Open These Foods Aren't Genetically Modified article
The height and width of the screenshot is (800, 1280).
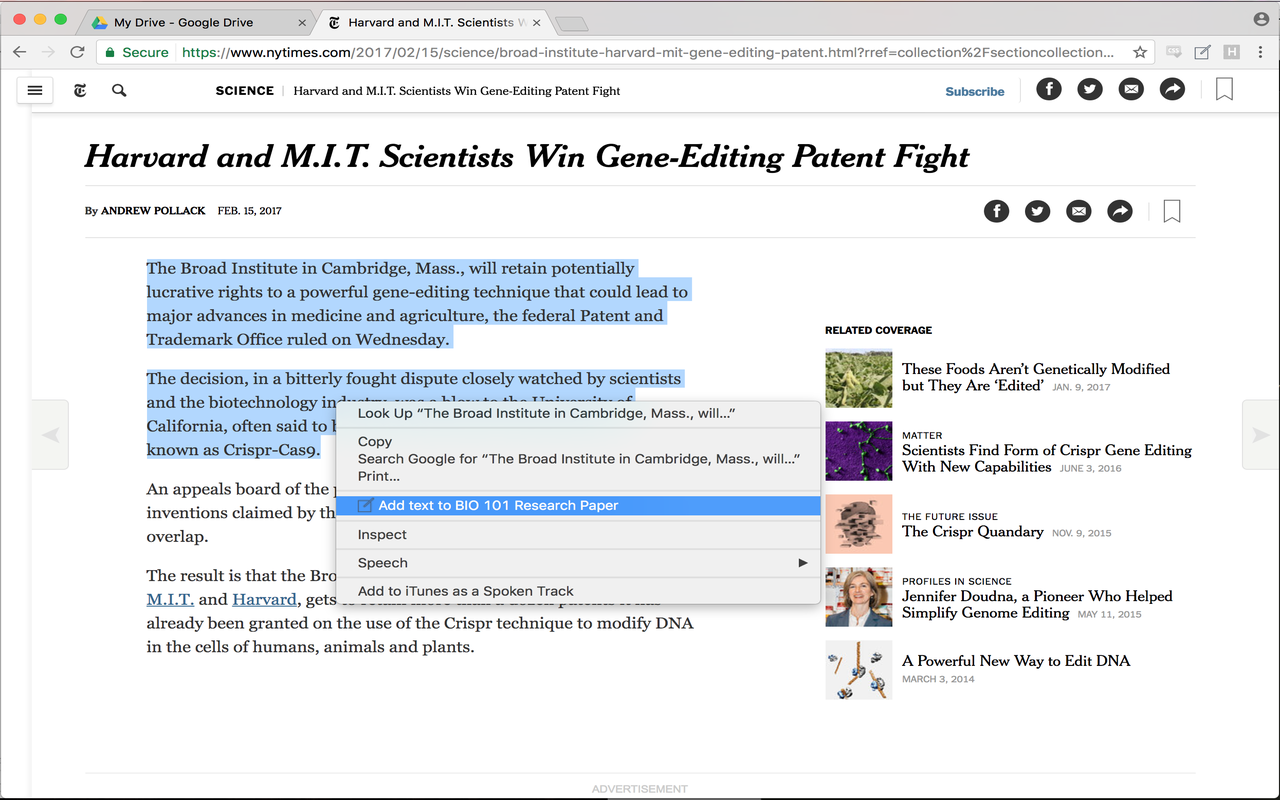point(1036,377)
